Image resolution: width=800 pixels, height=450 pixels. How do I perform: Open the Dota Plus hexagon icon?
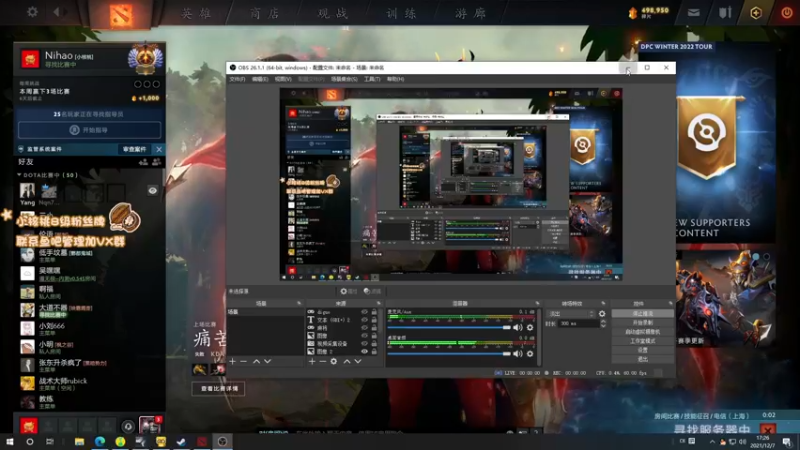[756, 13]
